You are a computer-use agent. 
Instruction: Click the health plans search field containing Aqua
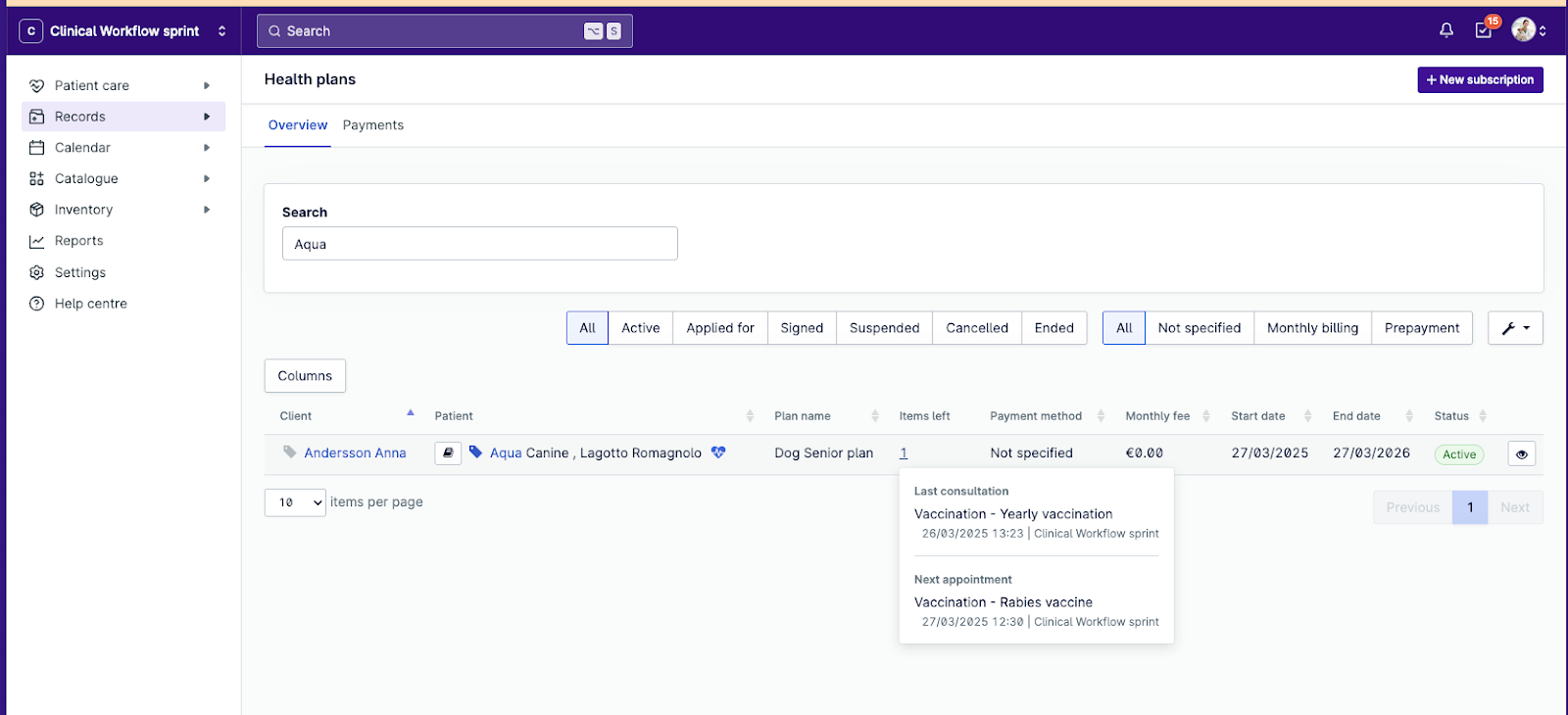[479, 244]
